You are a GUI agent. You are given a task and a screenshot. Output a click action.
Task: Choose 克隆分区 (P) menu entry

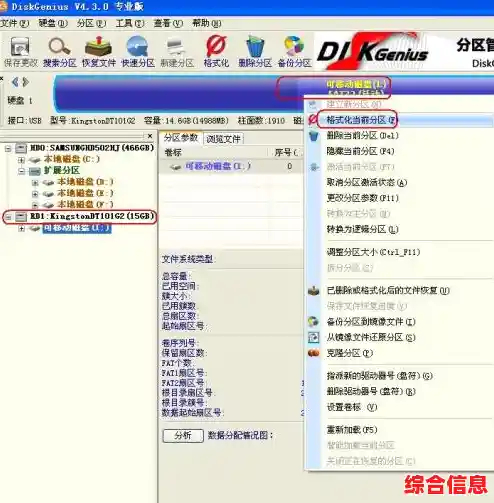[x=350, y=353]
